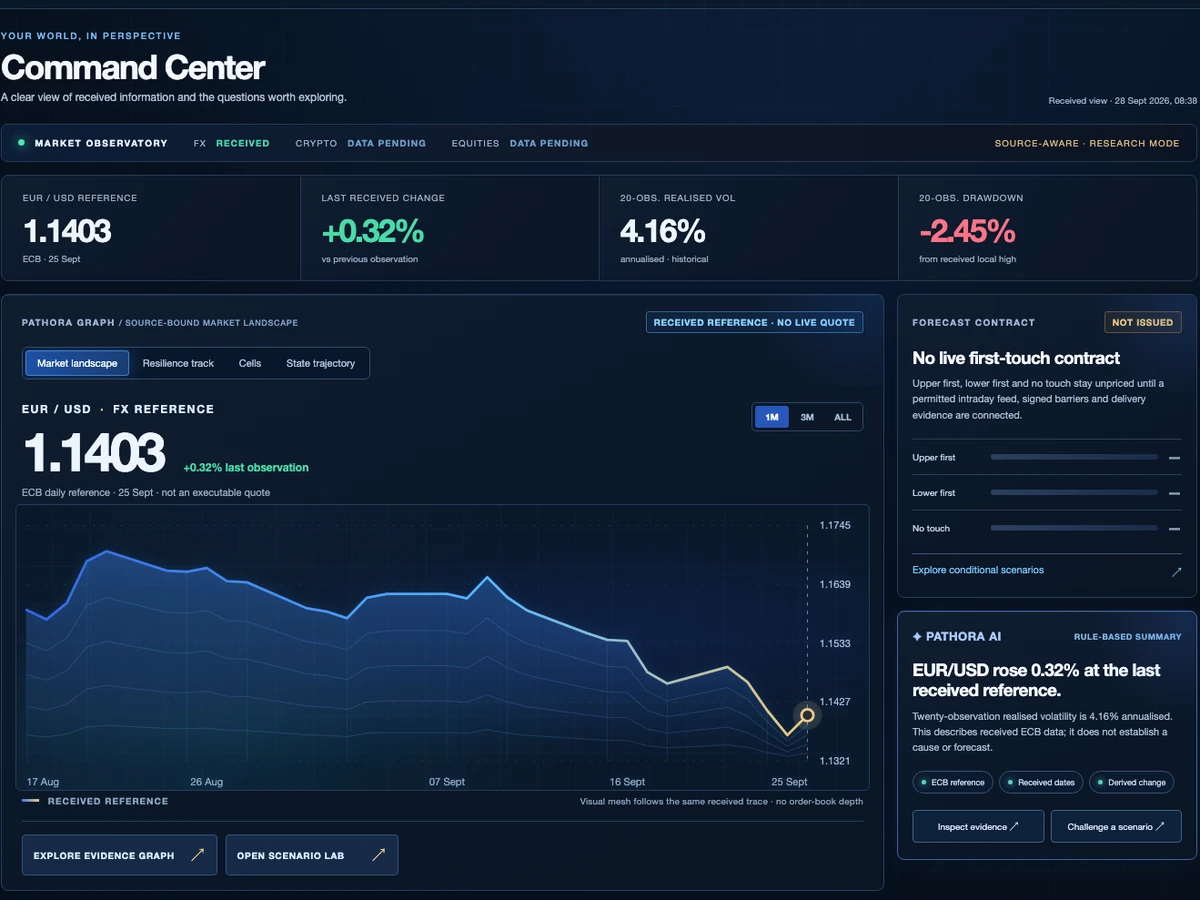
Task: Click the Derived change chip
Action: pos(1131,782)
